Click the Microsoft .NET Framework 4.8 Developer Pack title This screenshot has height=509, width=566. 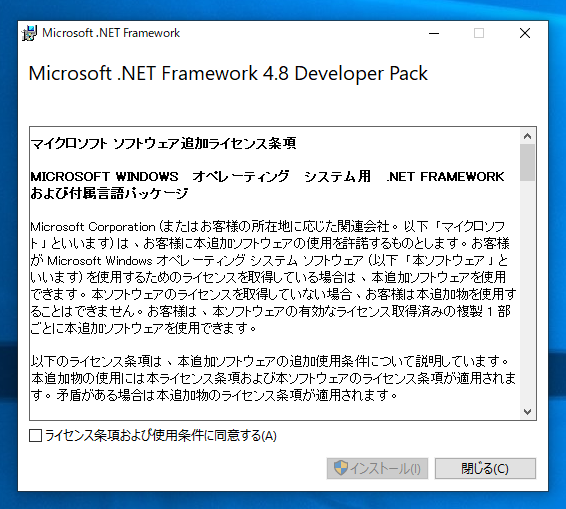[x=228, y=73]
